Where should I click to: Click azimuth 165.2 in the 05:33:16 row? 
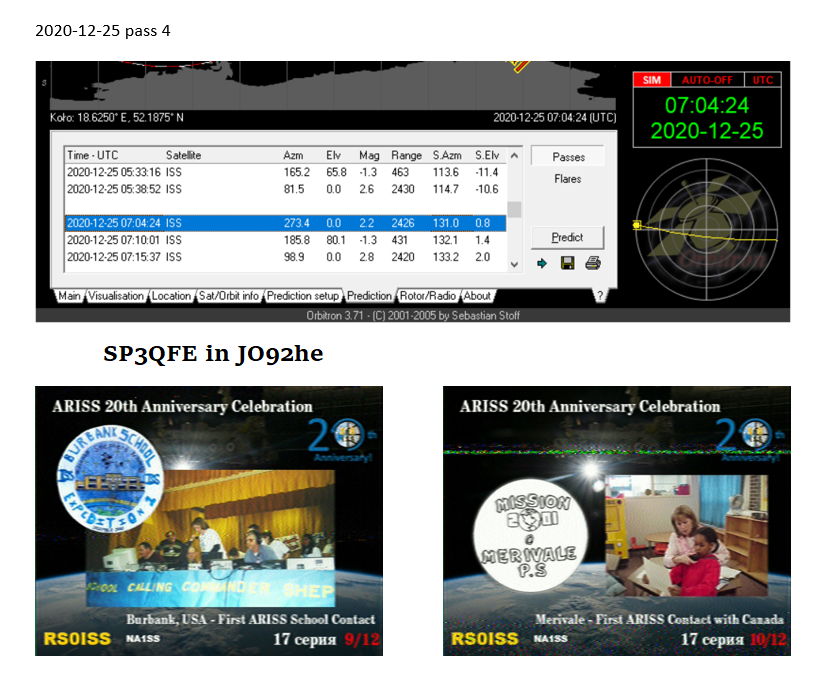297,172
